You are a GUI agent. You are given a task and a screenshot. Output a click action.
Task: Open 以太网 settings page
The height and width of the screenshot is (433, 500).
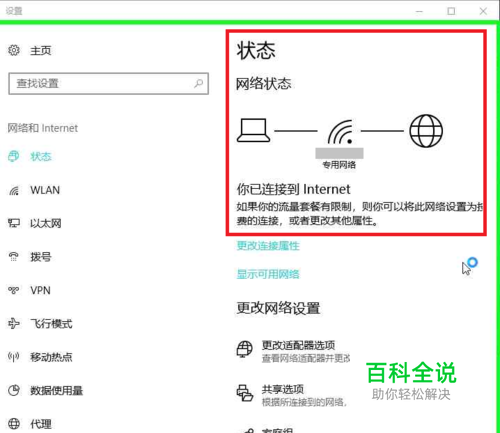(46, 223)
